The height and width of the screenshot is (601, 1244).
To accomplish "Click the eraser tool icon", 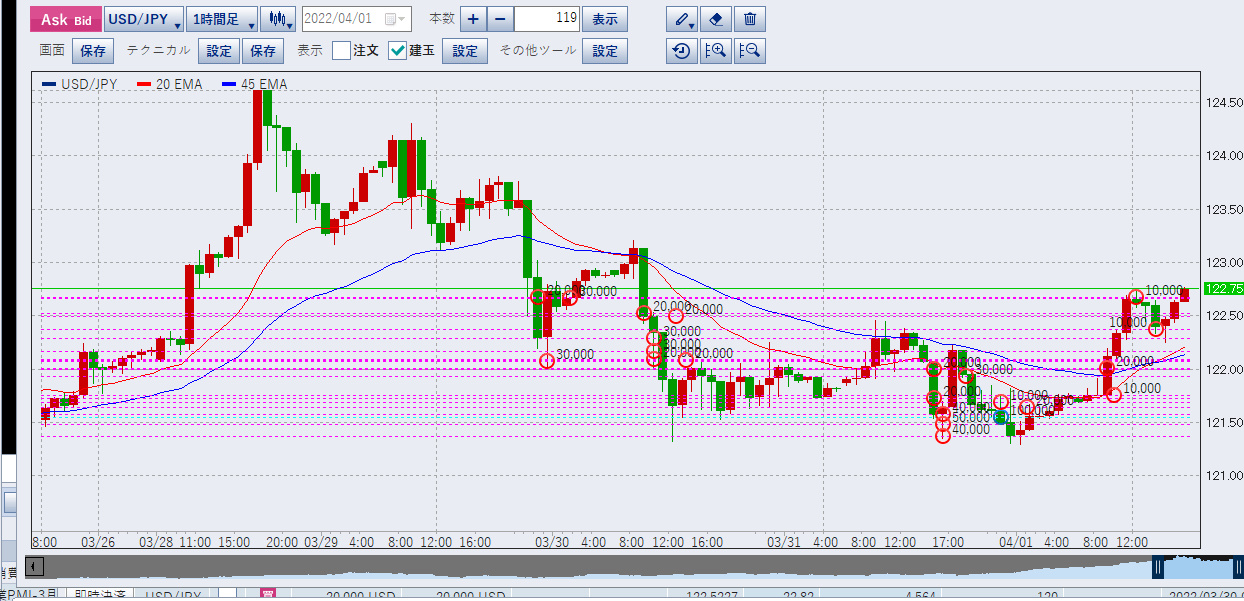I will tap(716, 19).
